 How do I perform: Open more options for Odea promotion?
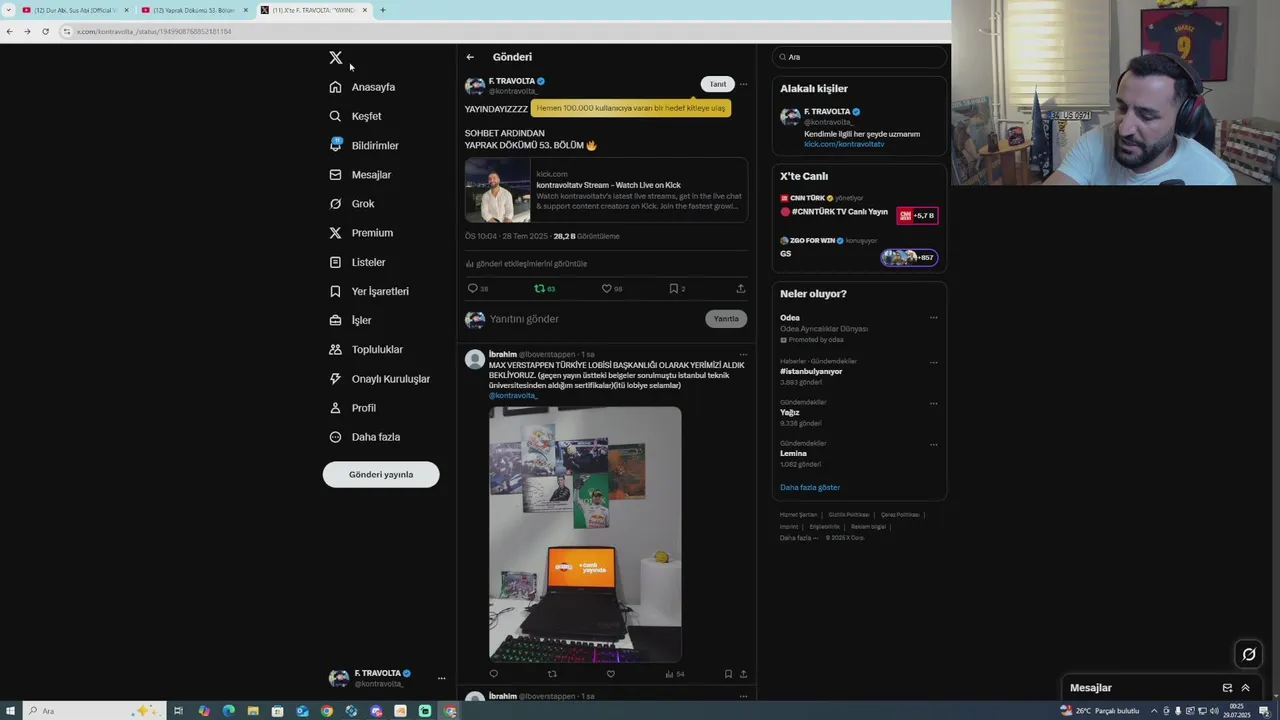click(x=934, y=318)
